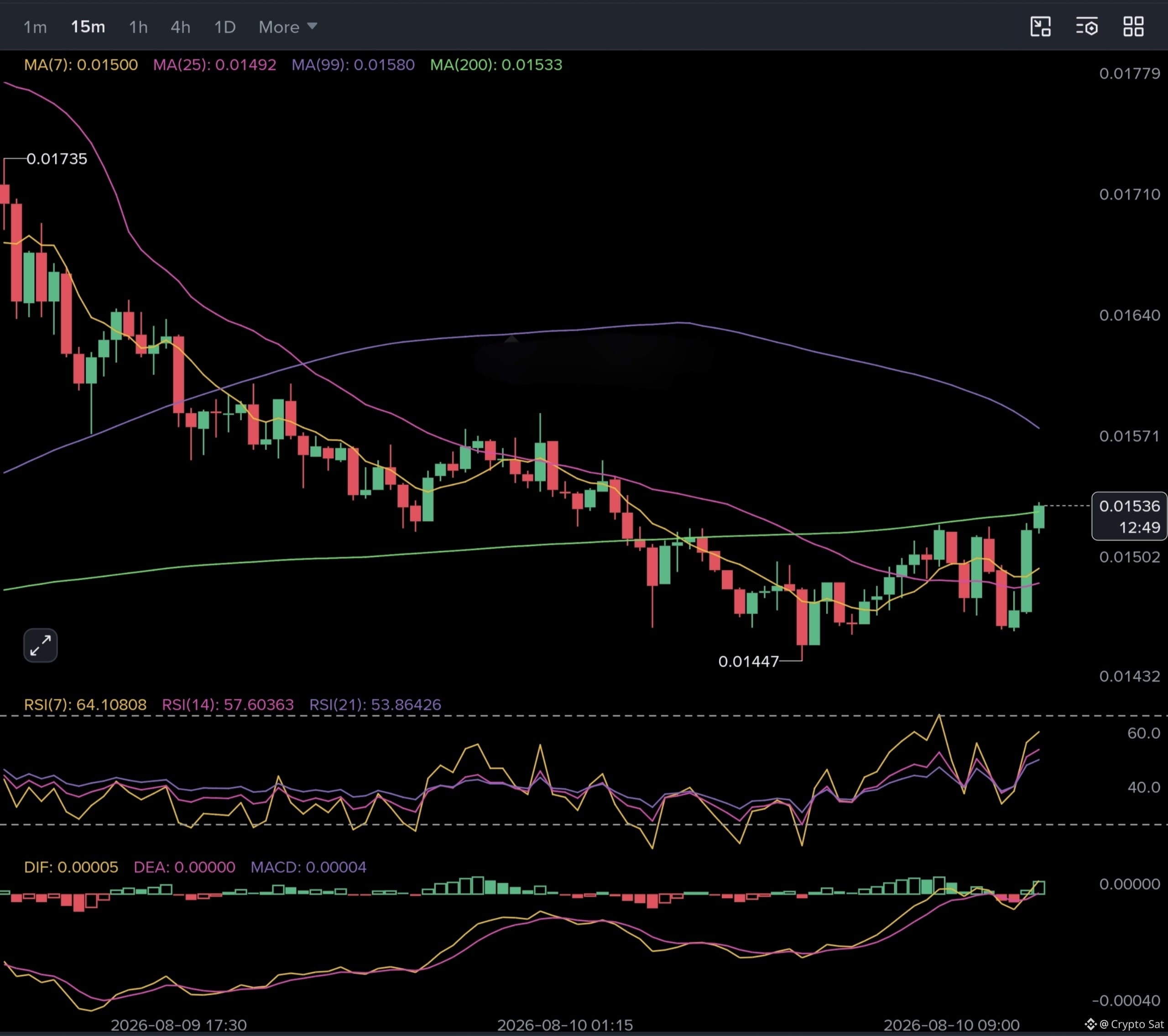Screen dimensions: 1168x1036
Task: Click the current price tag 0.01536
Action: pos(1129,506)
